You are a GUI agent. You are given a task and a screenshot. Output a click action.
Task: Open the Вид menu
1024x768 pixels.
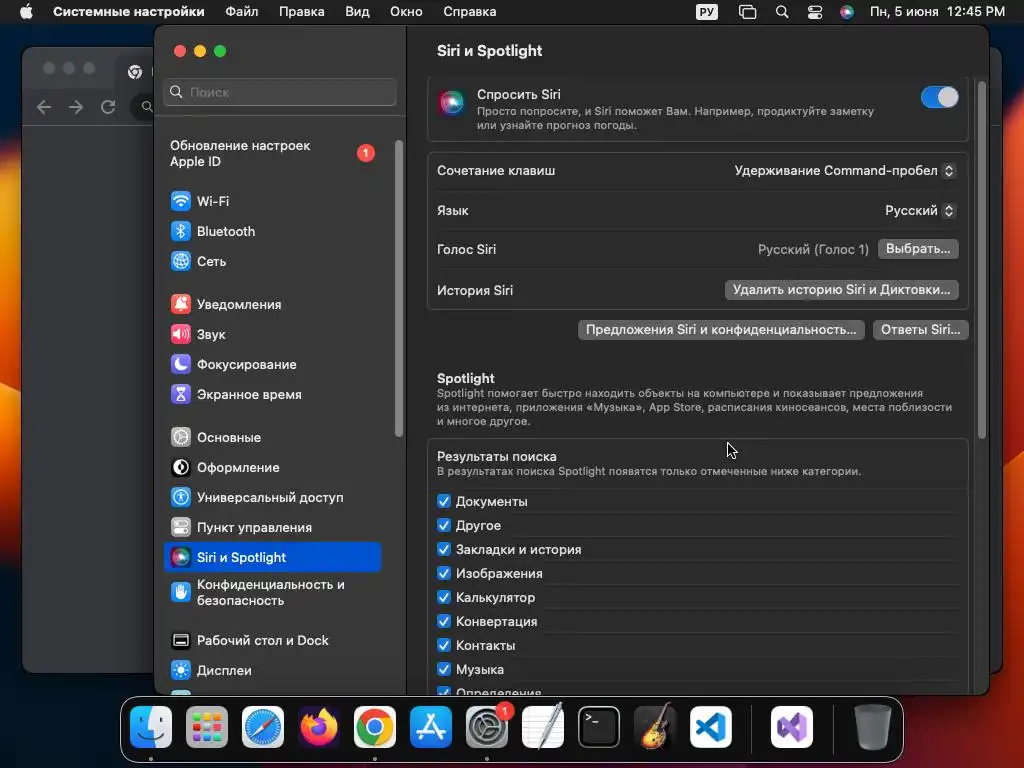(357, 12)
